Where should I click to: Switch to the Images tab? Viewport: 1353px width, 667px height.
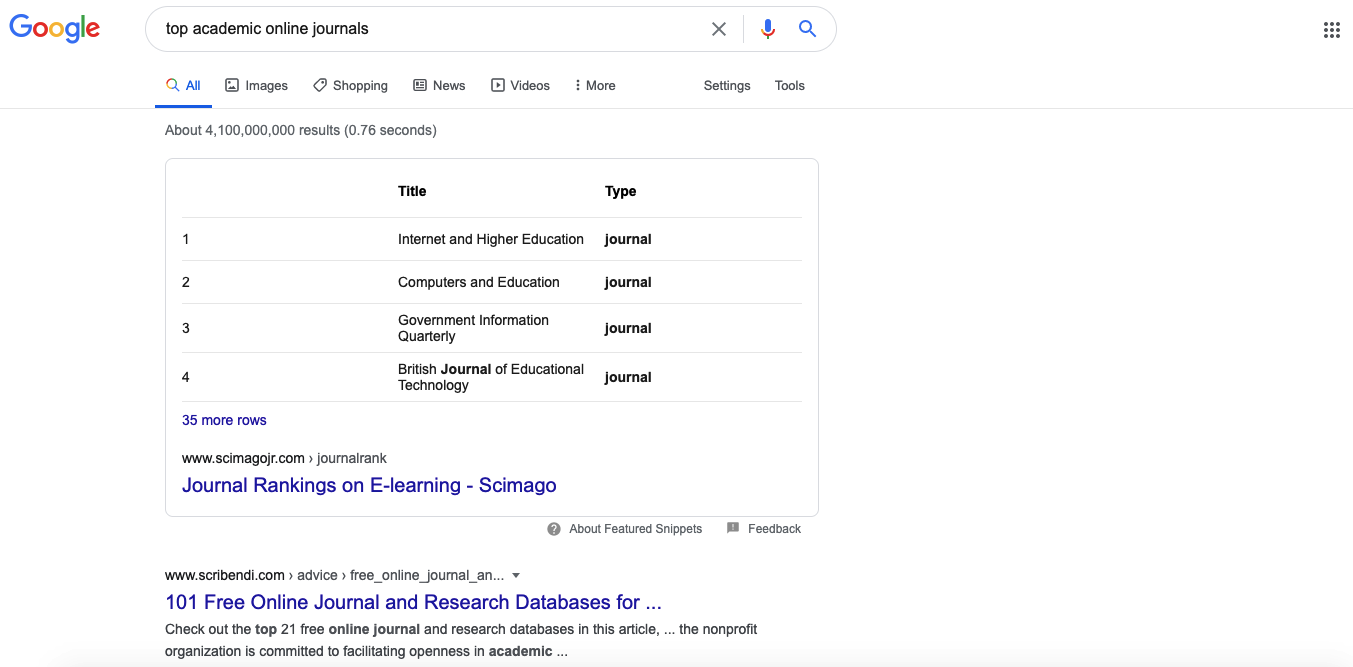coord(256,86)
